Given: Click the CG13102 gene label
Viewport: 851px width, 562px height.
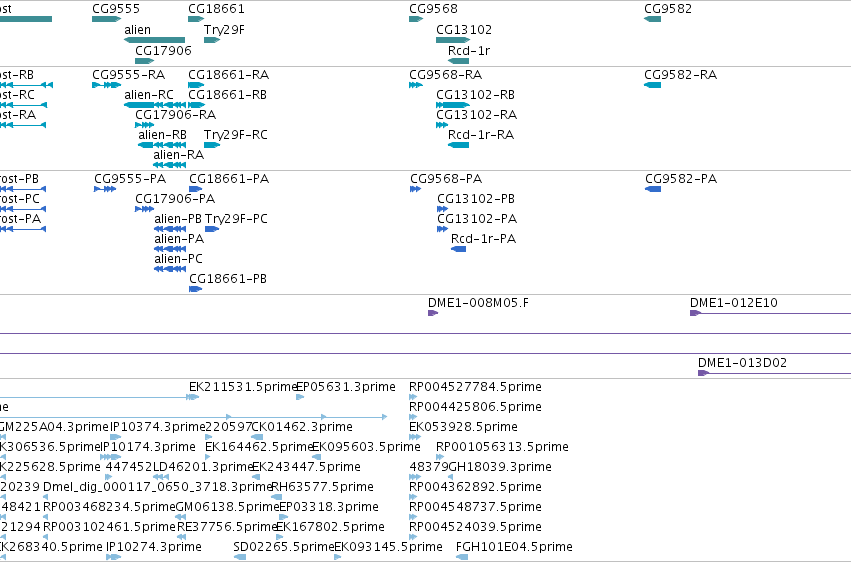Looking at the screenshot, I should pyautogui.click(x=464, y=29).
